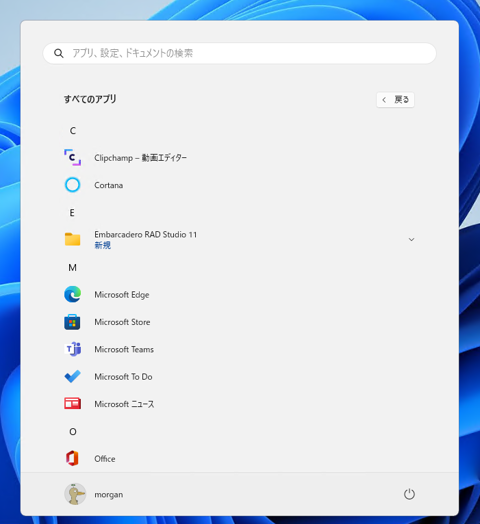Open Microsoft Store via its bag icon
The width and height of the screenshot is (480, 524).
coord(72,322)
